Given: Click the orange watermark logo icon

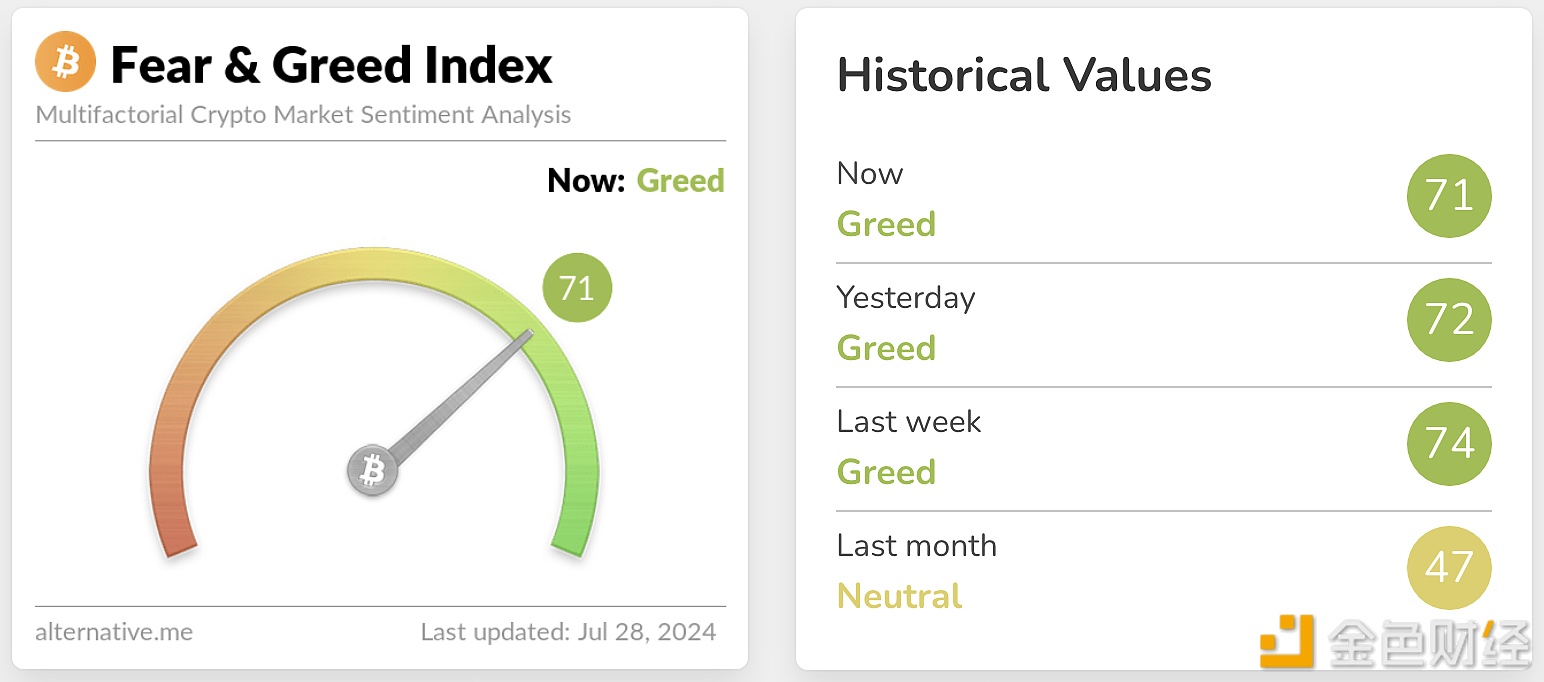Looking at the screenshot, I should [1286, 641].
